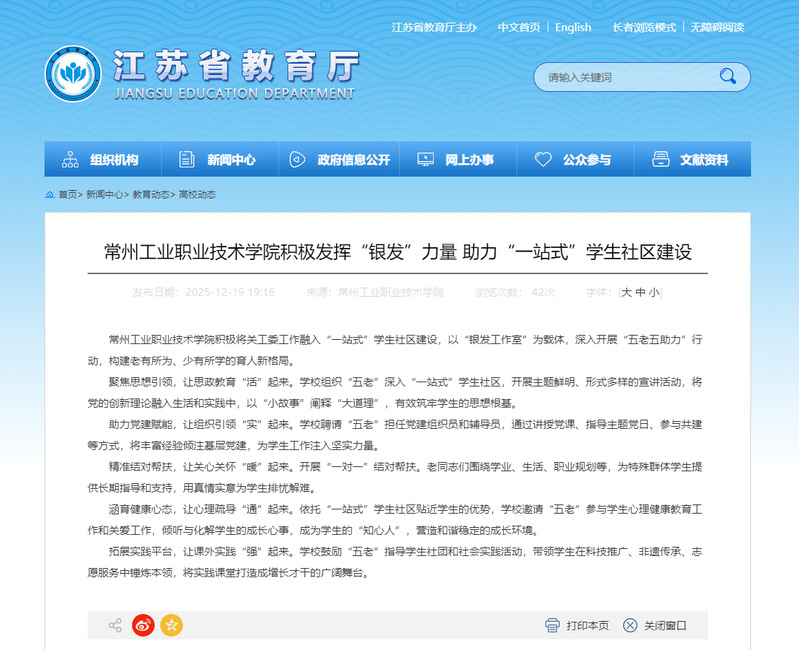799x650 pixels.
Task: Click the home icon in breadcrumb
Action: click(x=50, y=194)
